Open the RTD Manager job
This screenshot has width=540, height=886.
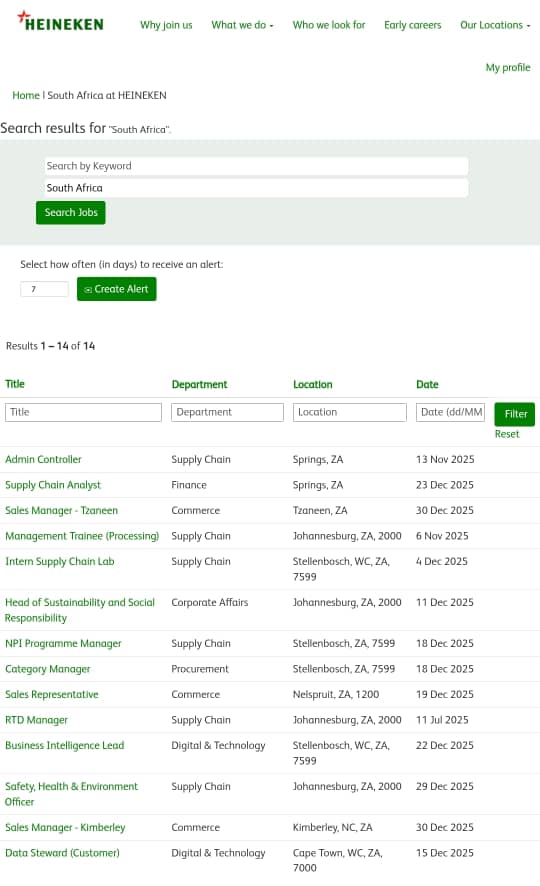36,720
